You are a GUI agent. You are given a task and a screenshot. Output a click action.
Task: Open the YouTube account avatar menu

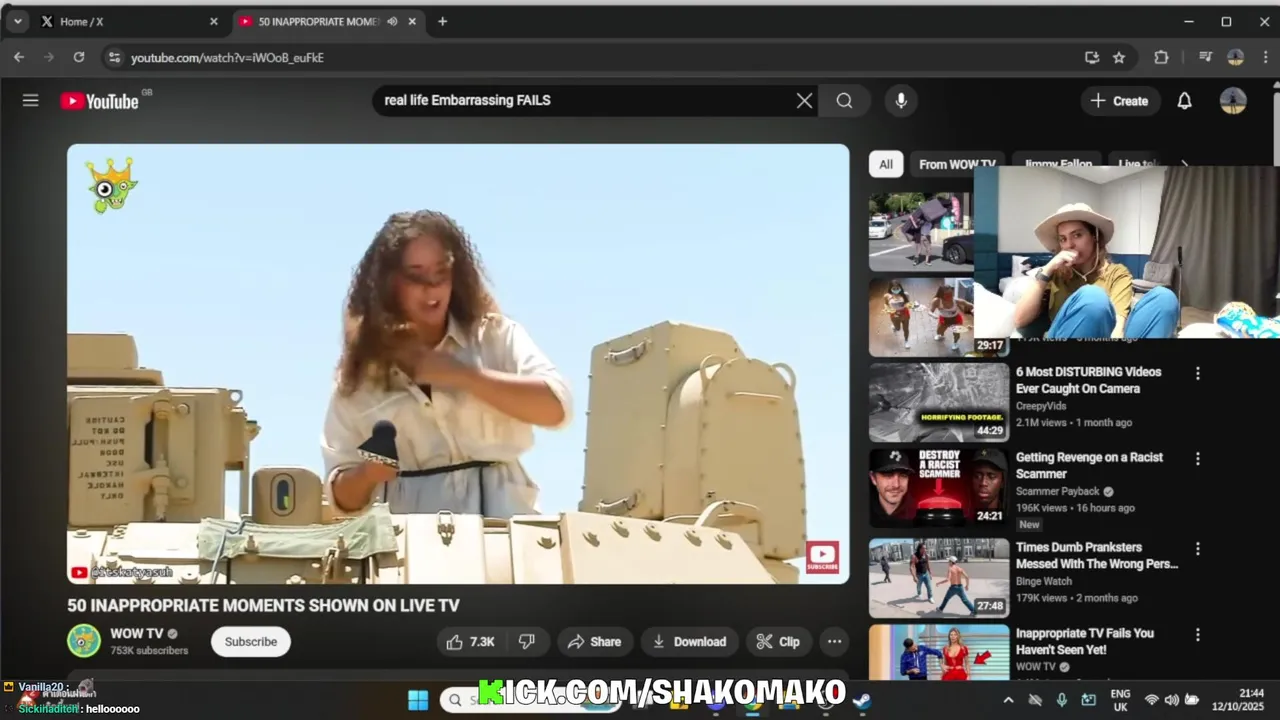coord(1233,100)
